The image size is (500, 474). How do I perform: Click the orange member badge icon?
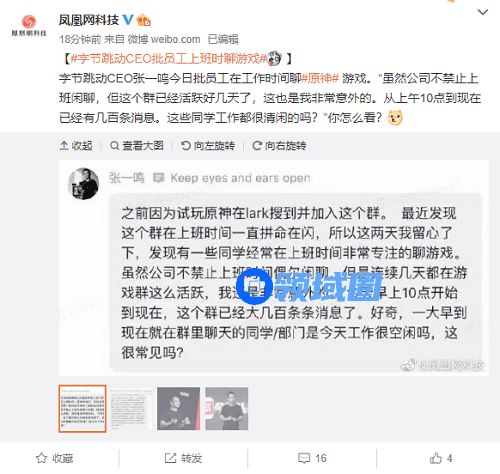tap(144, 20)
